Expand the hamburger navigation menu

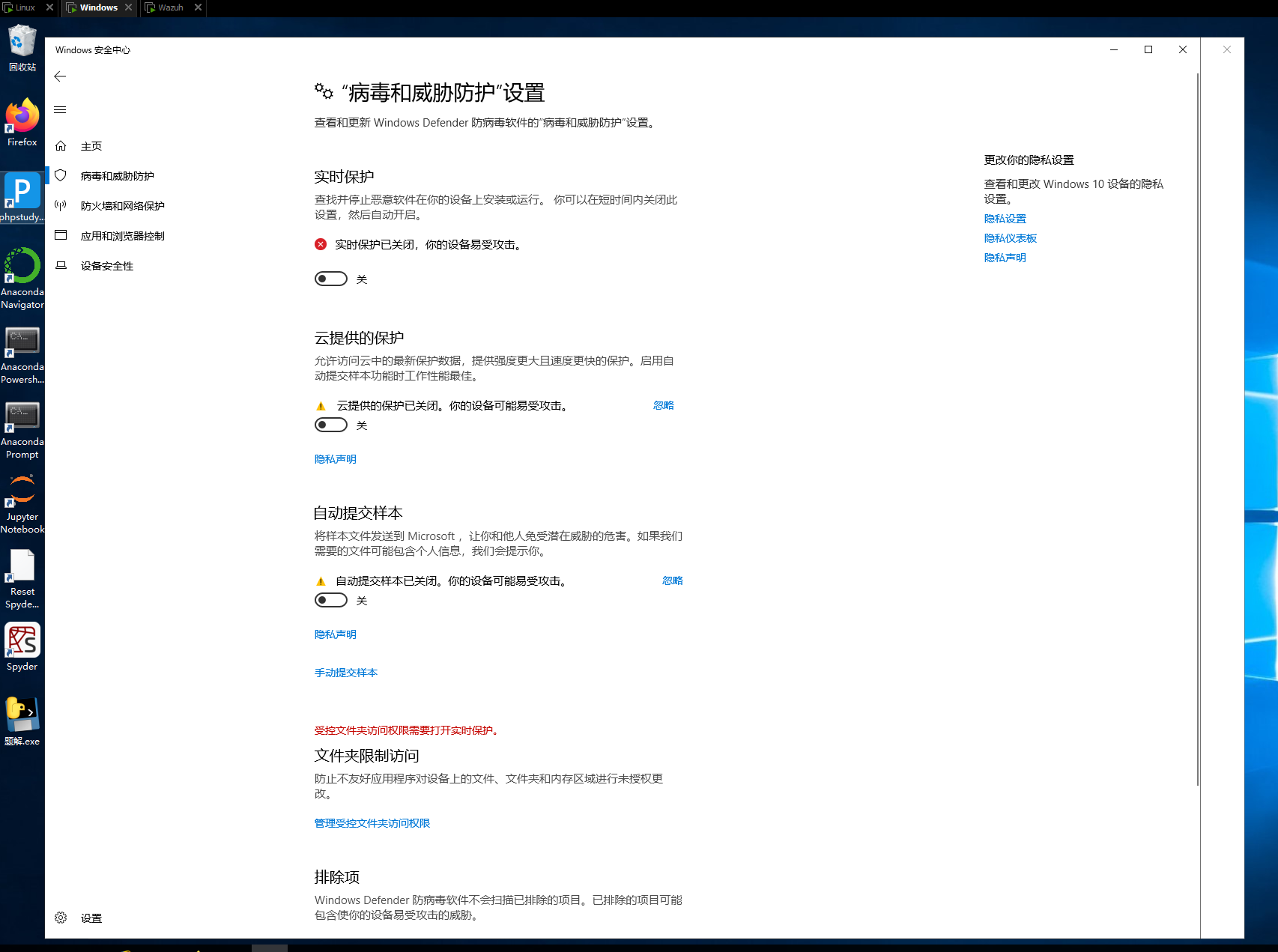tap(60, 110)
